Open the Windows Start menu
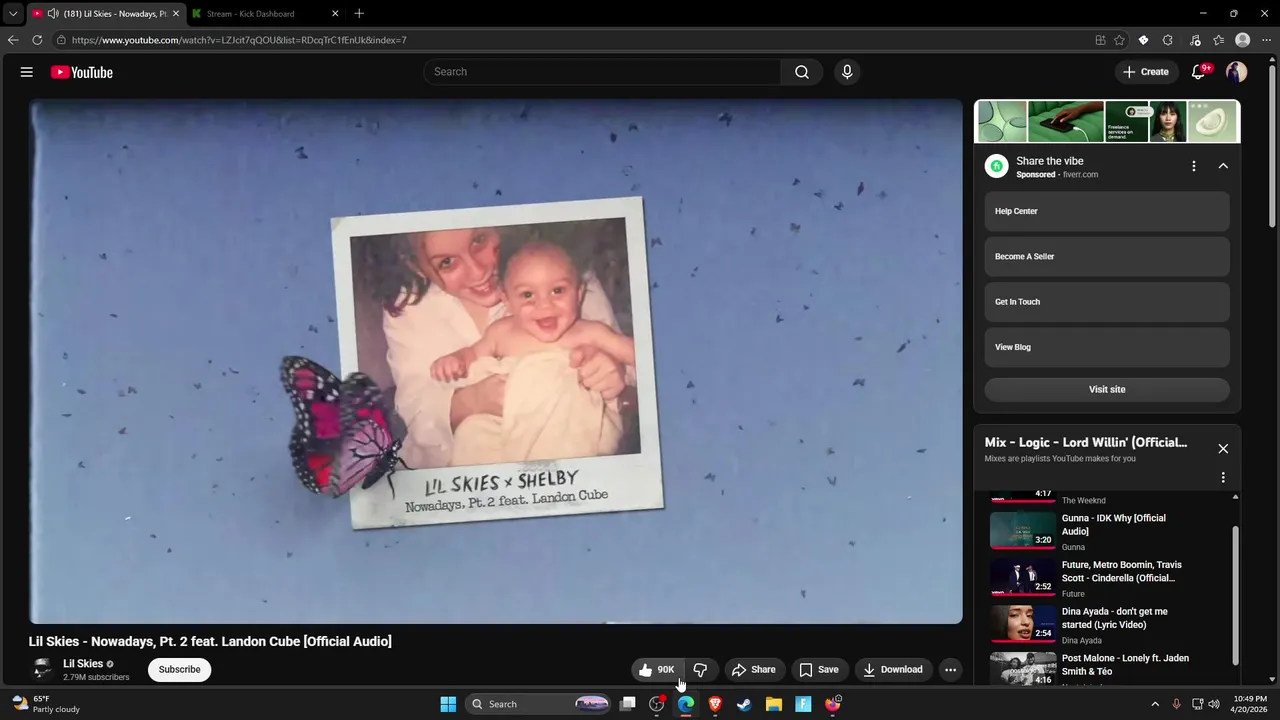Viewport: 1280px width, 720px height. click(x=448, y=704)
